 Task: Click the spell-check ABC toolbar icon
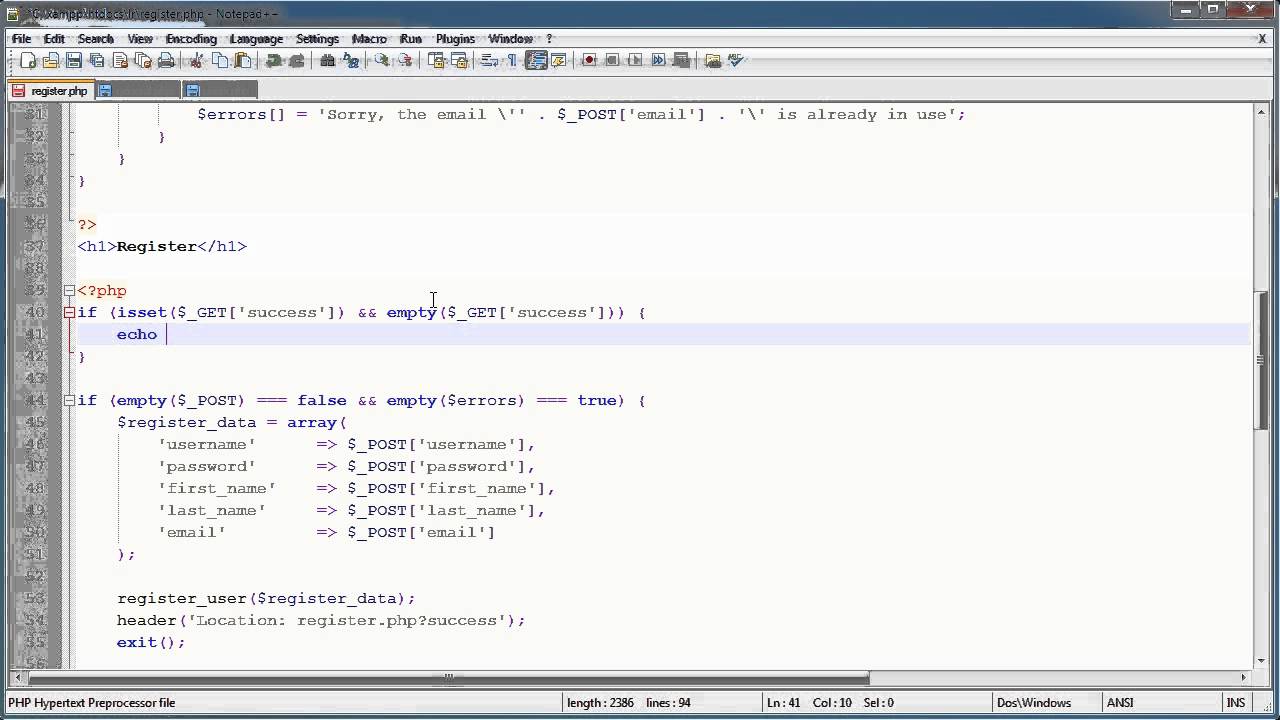pyautogui.click(x=736, y=61)
